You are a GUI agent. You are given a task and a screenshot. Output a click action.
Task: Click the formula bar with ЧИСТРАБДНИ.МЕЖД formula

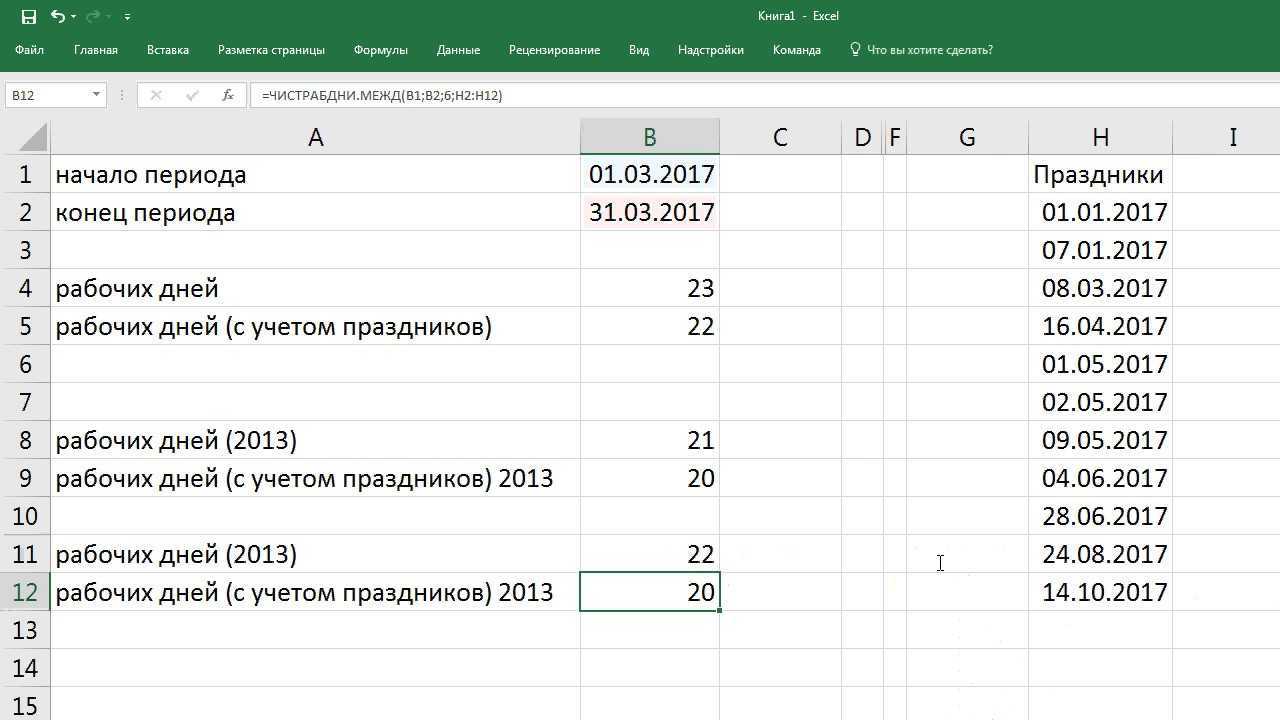[764, 95]
